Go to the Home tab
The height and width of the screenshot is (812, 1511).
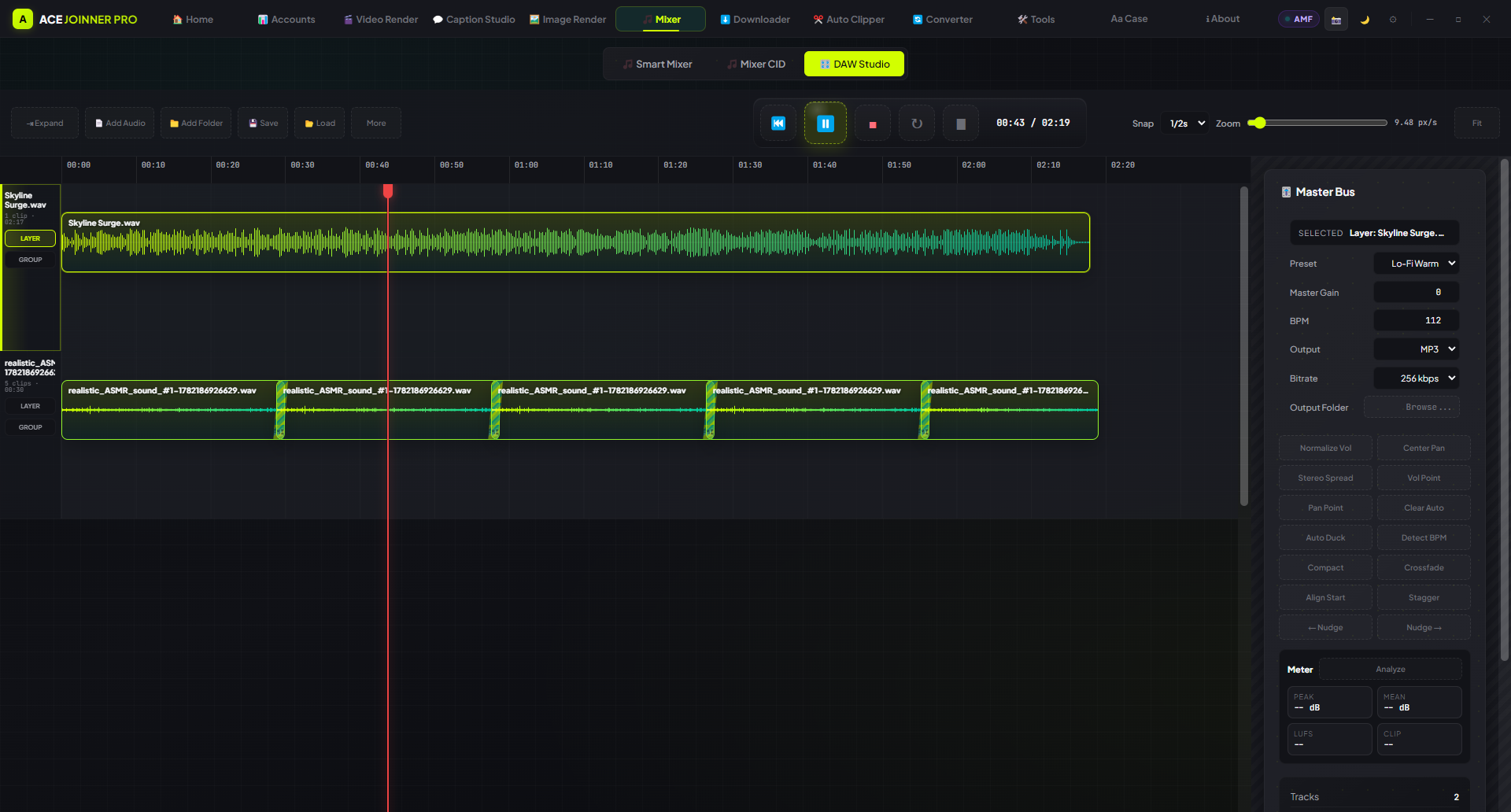(193, 20)
